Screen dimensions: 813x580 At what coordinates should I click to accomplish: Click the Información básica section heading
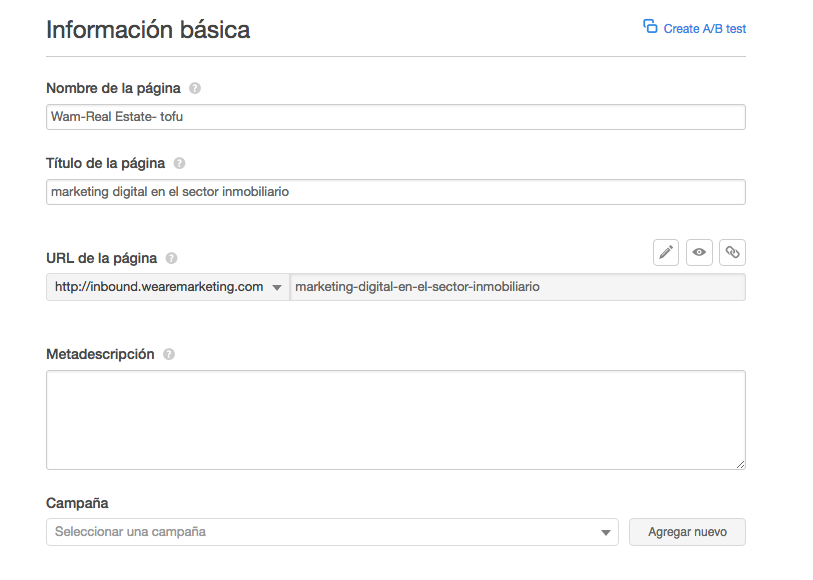tap(148, 30)
